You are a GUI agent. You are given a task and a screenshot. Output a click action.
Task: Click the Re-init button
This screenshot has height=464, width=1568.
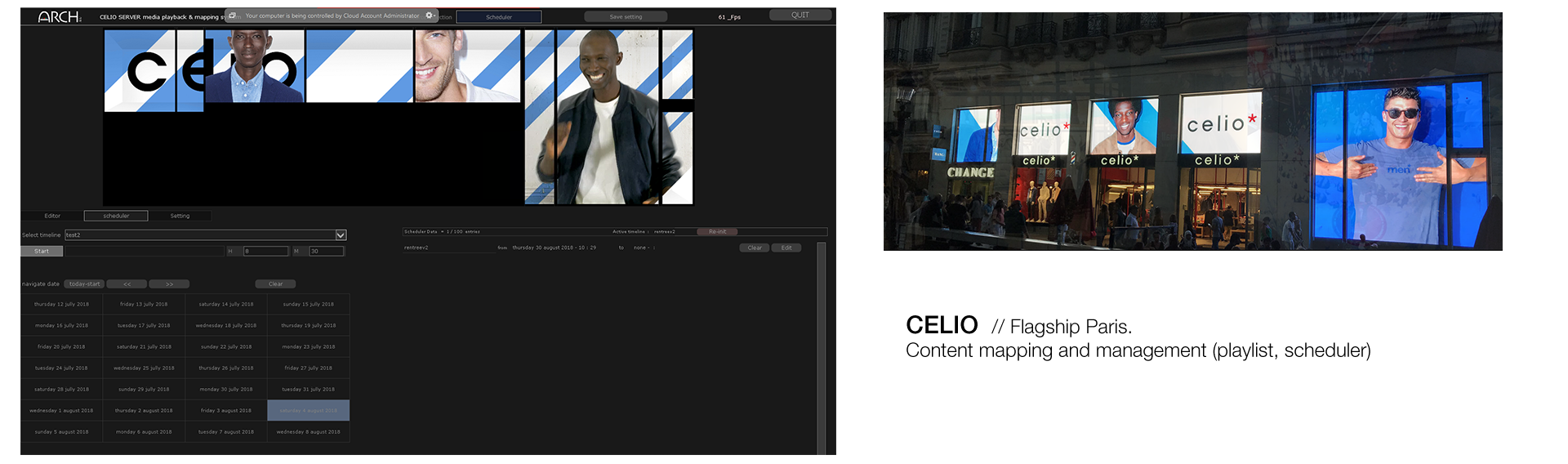click(x=717, y=232)
